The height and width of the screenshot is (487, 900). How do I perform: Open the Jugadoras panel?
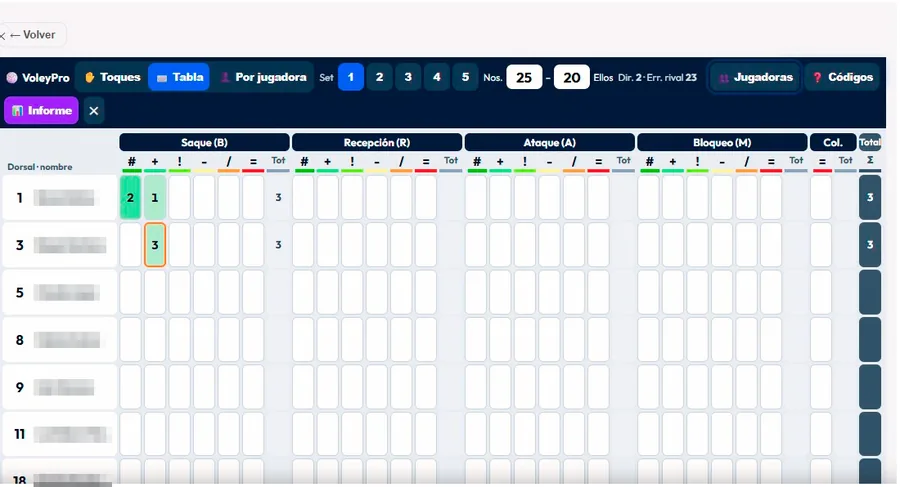(x=755, y=78)
